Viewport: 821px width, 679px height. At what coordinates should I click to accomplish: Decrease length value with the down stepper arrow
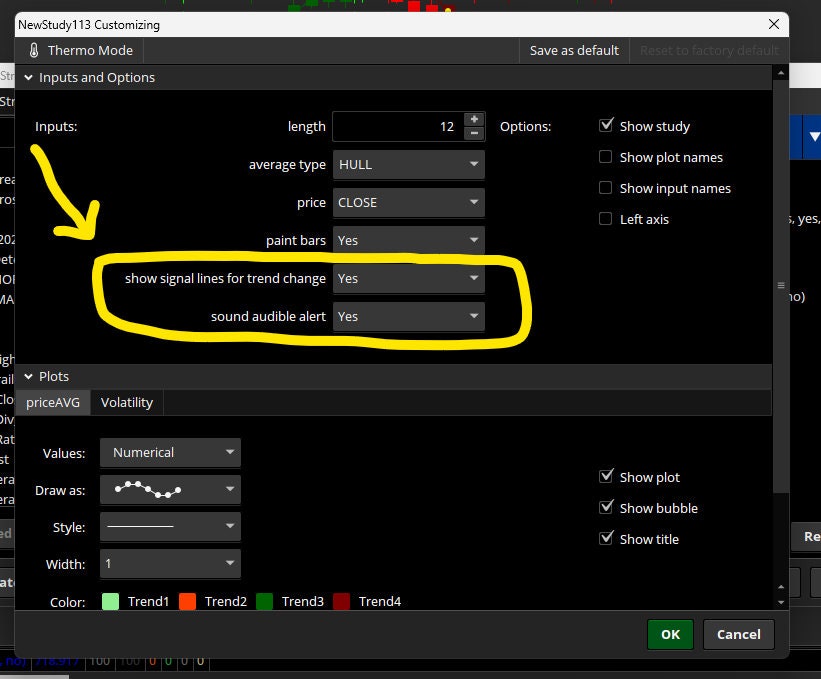coord(473,132)
